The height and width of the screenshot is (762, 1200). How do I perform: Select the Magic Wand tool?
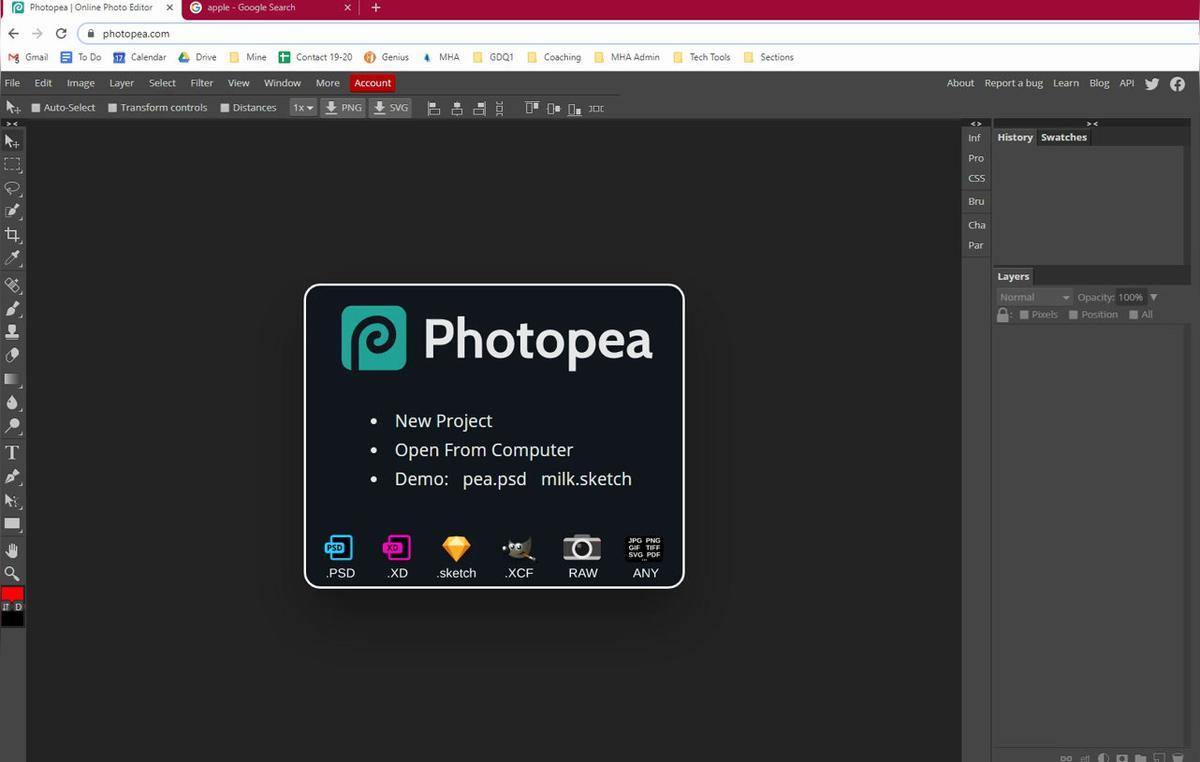pyautogui.click(x=12, y=211)
